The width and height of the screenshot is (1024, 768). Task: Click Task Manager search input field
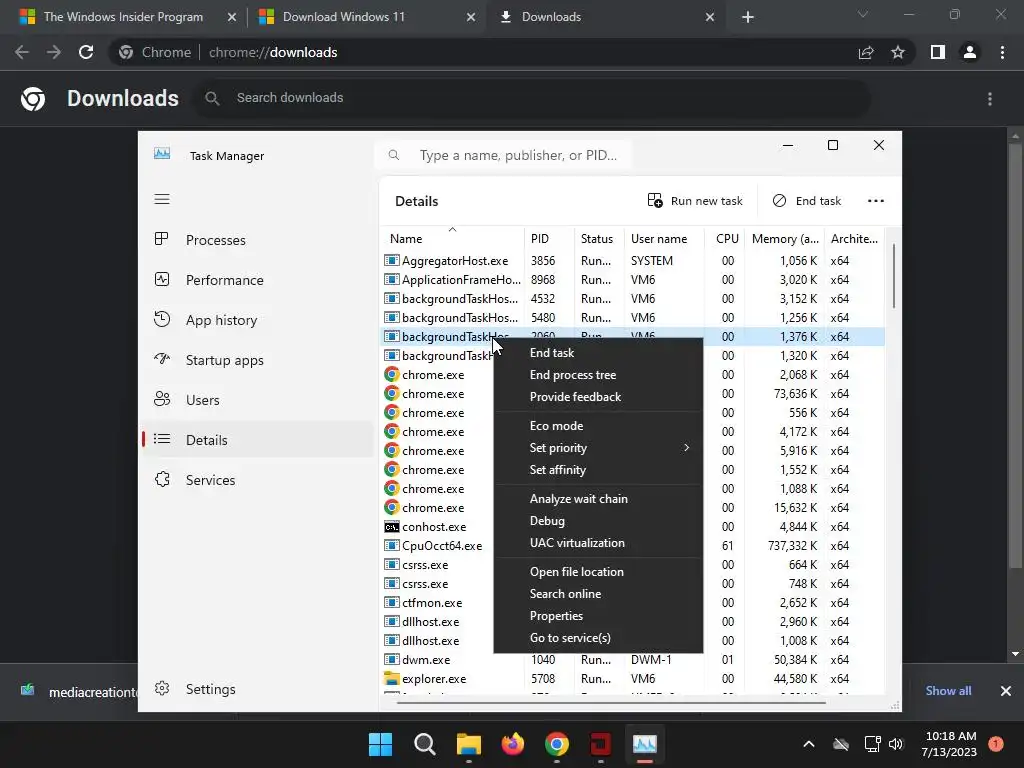pyautogui.click(x=504, y=155)
